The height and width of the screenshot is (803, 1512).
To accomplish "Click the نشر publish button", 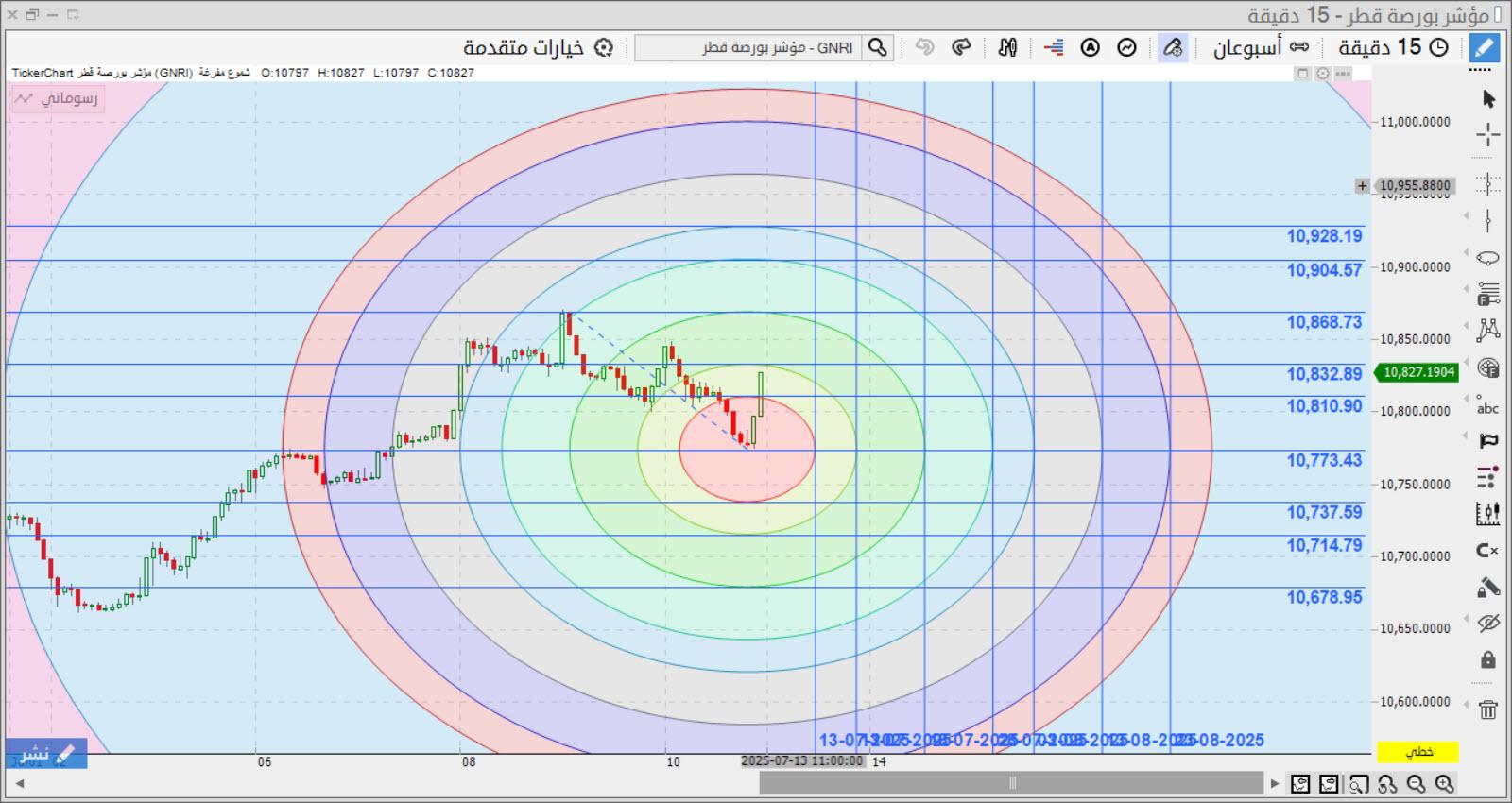I will pyautogui.click(x=46, y=754).
